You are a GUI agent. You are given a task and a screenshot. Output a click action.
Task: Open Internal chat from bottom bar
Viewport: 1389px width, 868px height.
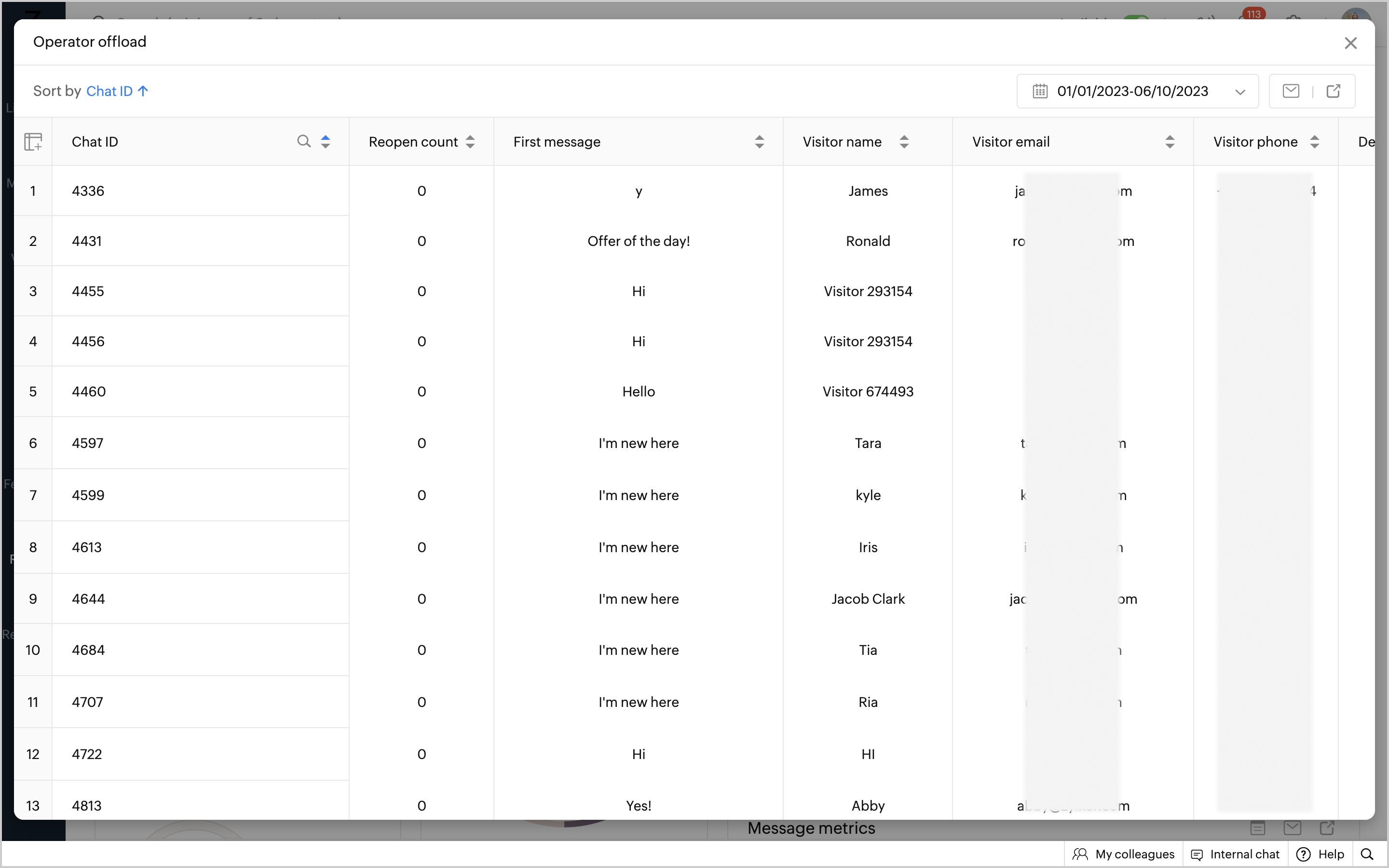tap(1235, 854)
